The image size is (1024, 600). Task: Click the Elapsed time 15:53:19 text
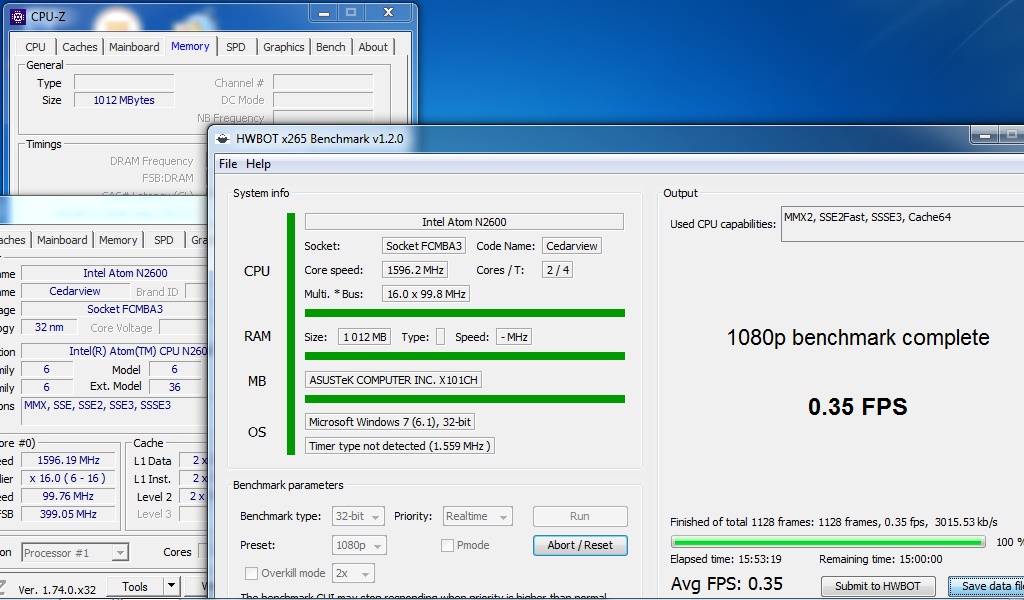726,559
